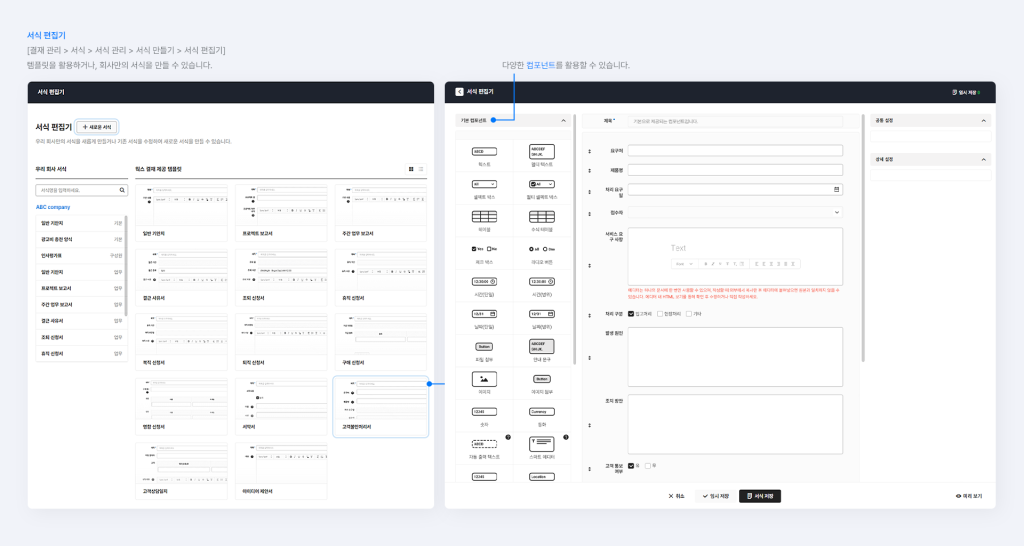Pick the 이미지 component icon

pyautogui.click(x=485, y=379)
